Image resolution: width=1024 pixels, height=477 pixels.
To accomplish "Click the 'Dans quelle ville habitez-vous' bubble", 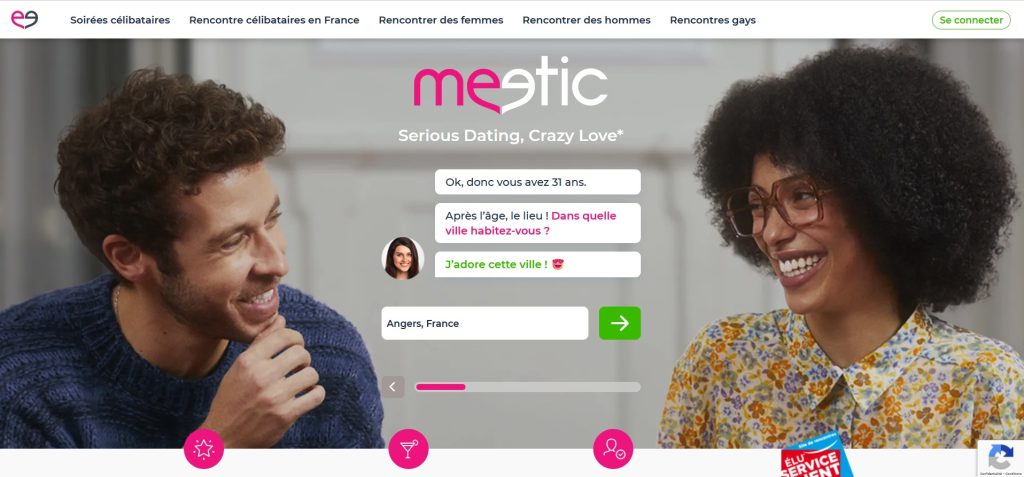I will (537, 223).
